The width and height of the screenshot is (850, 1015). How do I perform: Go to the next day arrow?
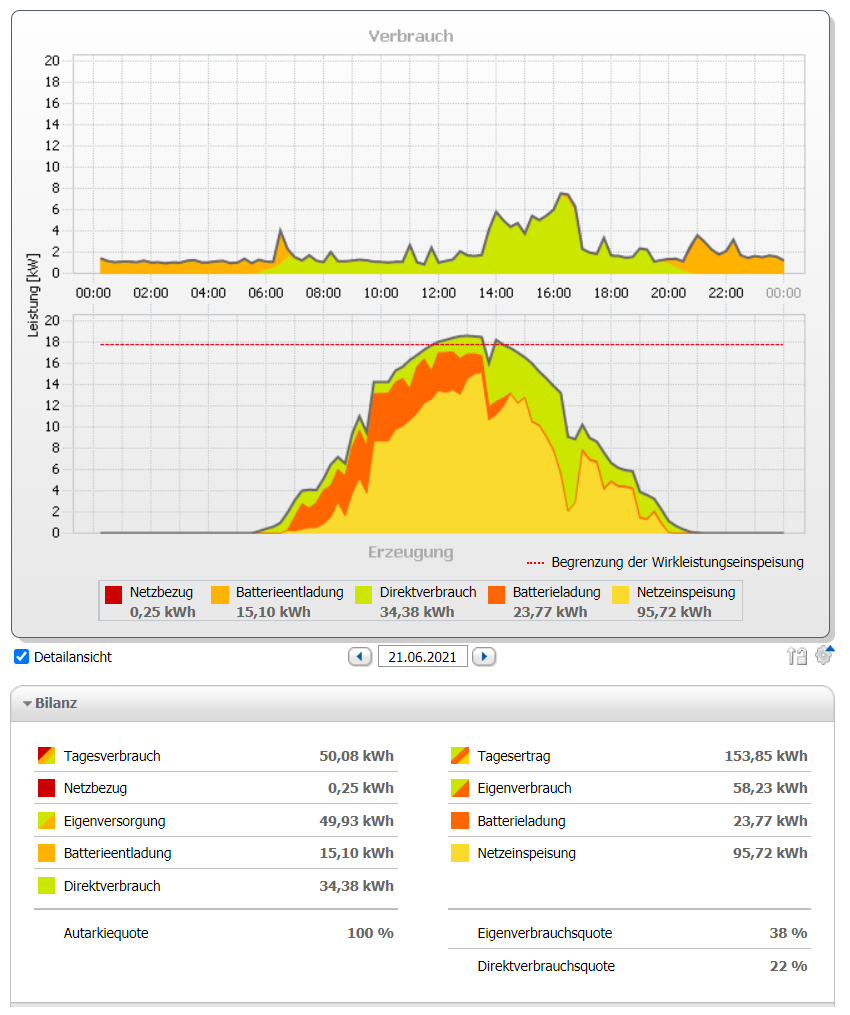coord(484,657)
